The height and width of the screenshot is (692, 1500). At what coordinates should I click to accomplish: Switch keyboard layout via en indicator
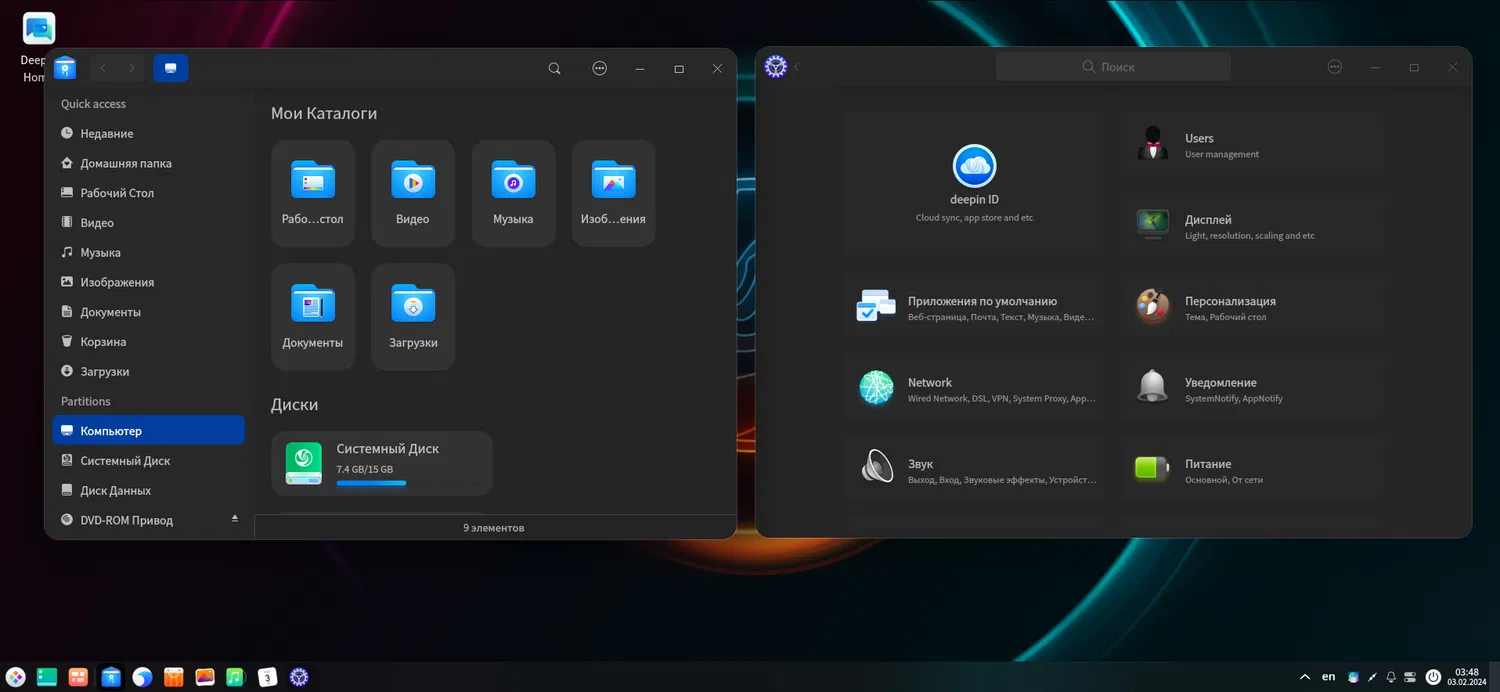point(1328,677)
